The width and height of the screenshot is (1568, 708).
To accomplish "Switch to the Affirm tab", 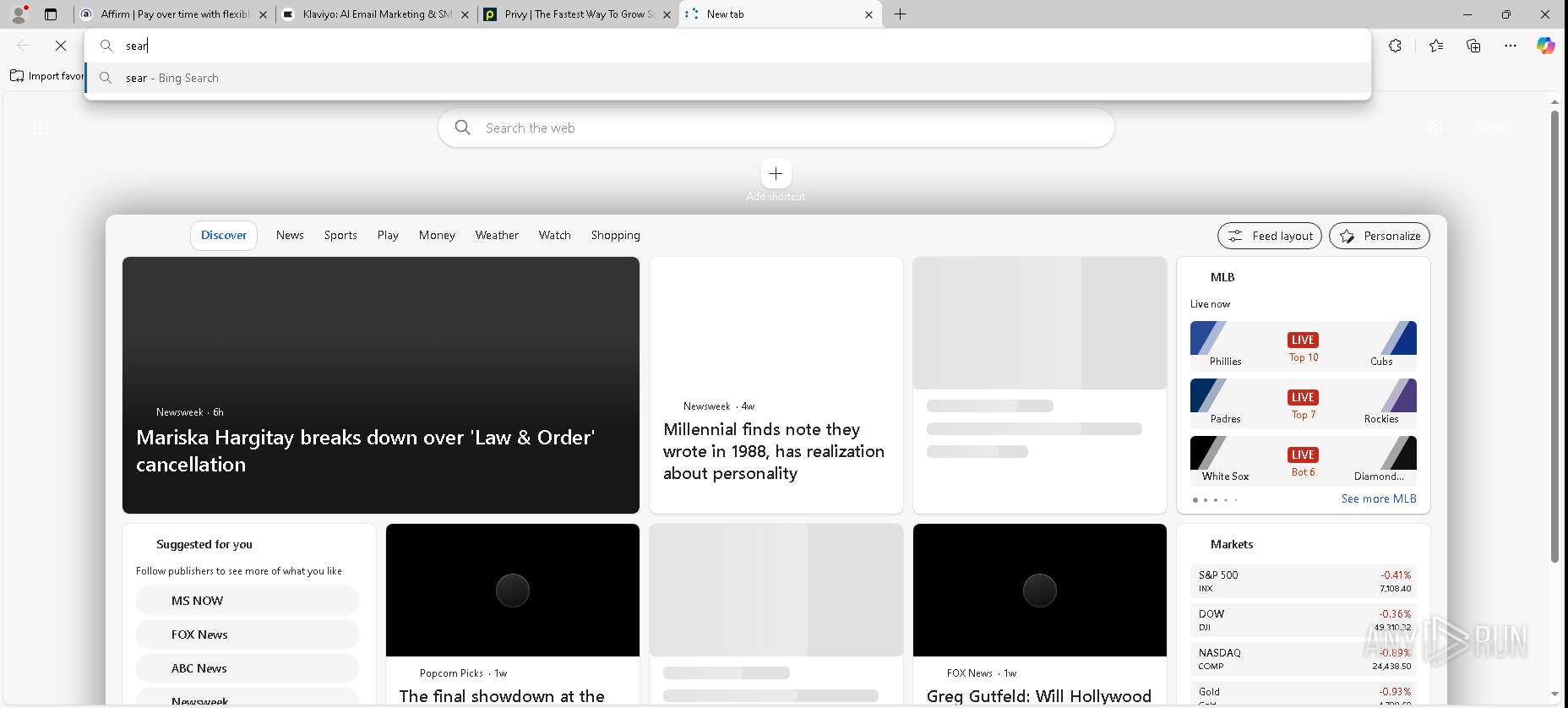I will click(x=173, y=14).
